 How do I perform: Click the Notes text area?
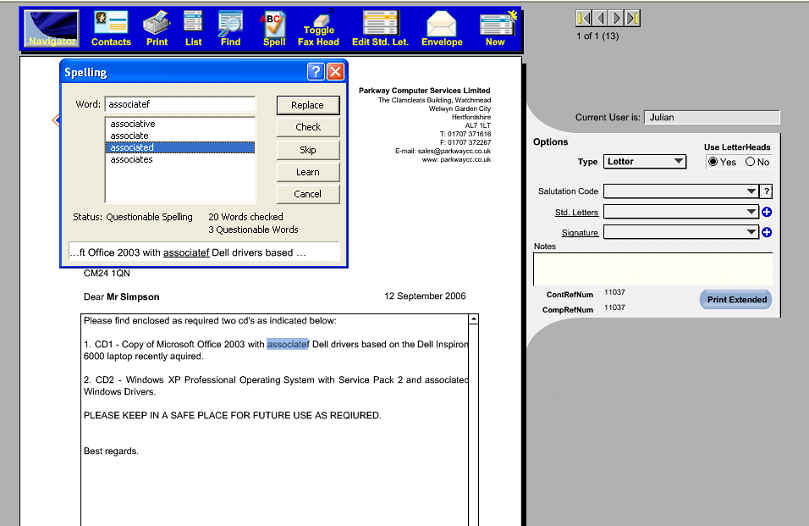click(653, 269)
